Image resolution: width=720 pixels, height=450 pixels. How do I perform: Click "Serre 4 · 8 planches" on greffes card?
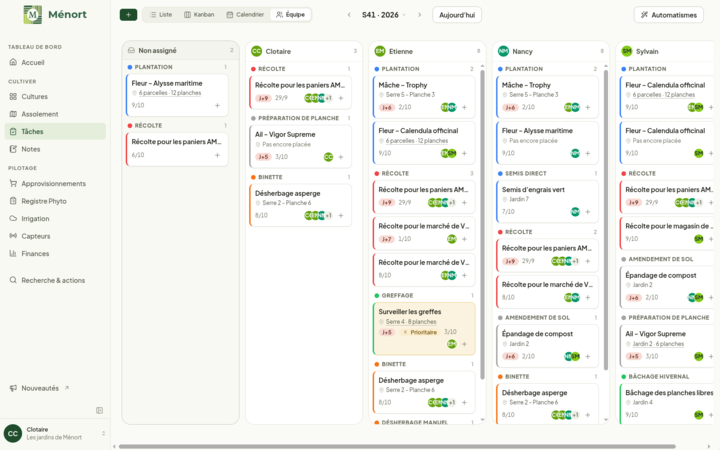411,322
